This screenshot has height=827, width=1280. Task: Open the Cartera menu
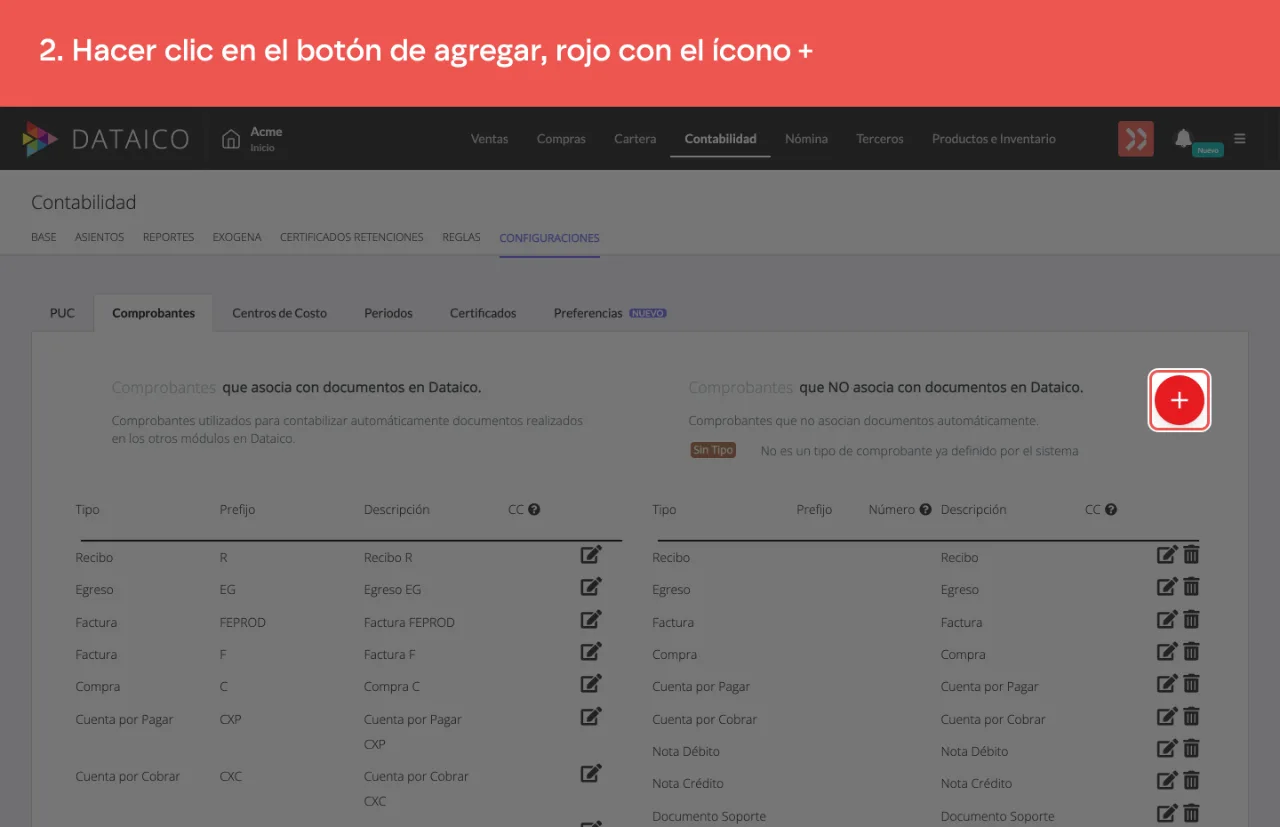(x=635, y=139)
